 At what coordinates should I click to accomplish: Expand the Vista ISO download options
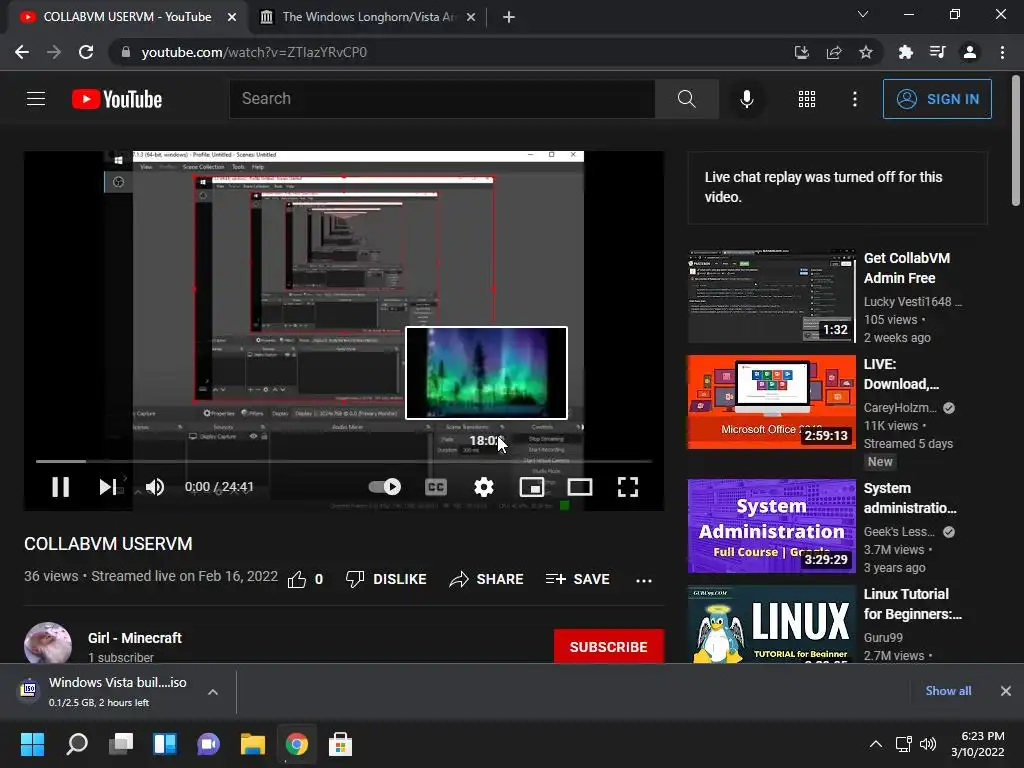point(213,692)
